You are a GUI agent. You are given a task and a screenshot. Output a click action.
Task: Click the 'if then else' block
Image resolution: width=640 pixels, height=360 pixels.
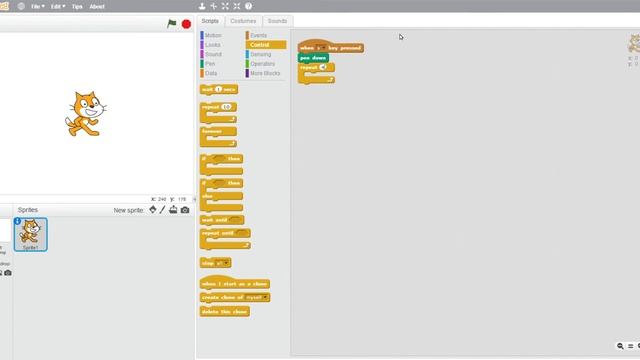click(221, 195)
